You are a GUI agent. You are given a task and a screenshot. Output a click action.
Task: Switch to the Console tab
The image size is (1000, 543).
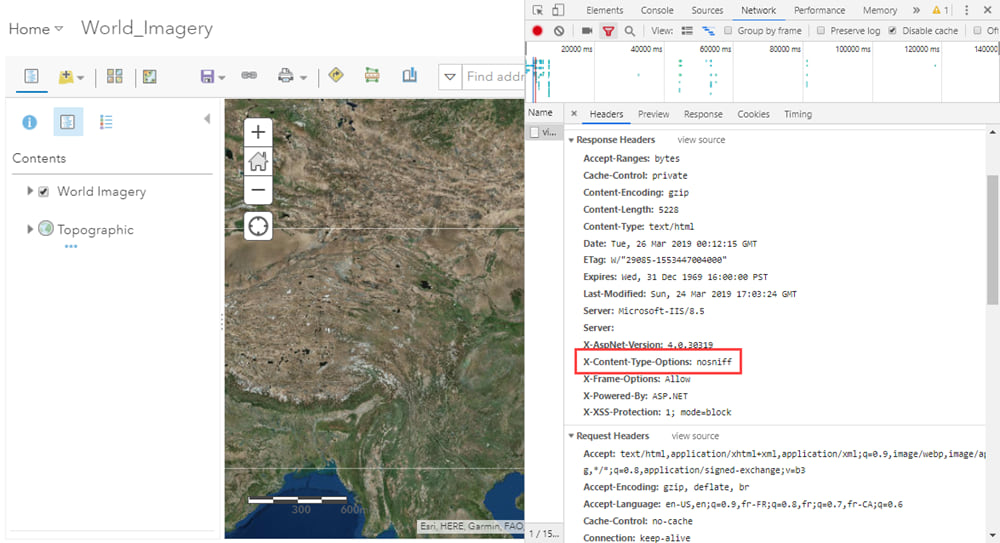point(657,10)
